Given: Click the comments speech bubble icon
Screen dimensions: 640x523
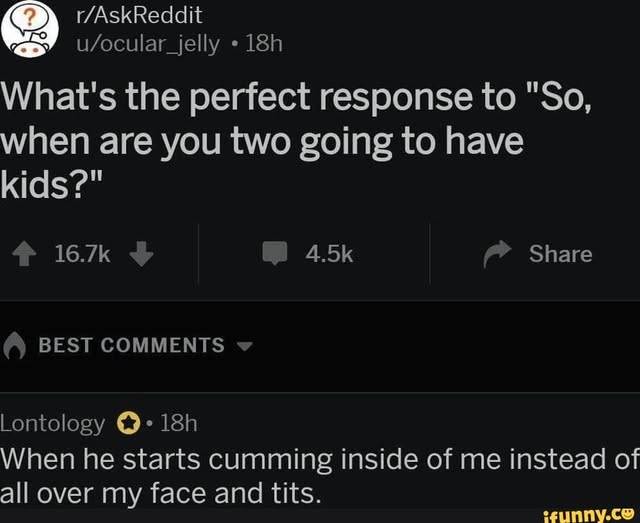Looking at the screenshot, I should 276,254.
